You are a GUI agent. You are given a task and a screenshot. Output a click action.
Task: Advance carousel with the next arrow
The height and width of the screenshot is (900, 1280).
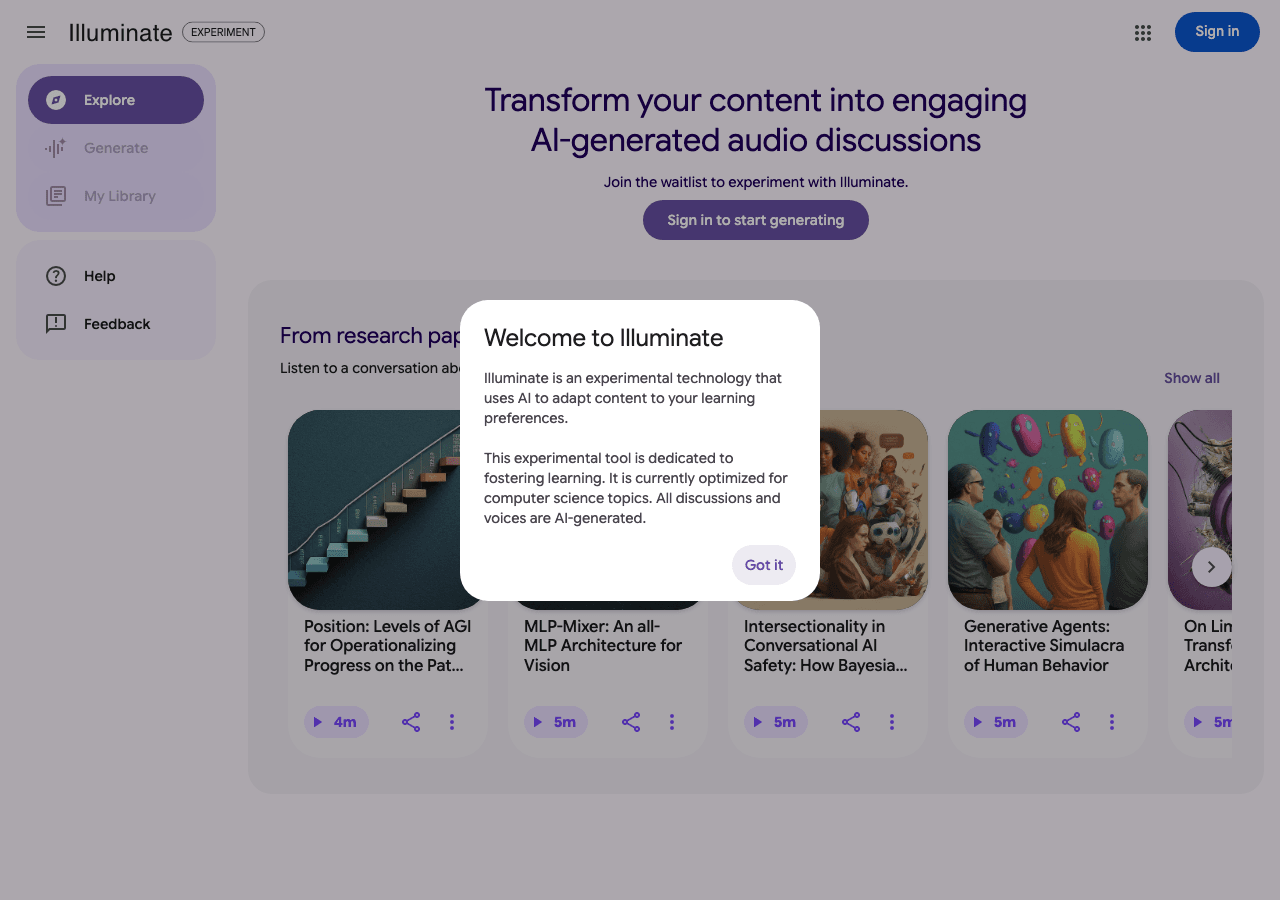click(x=1211, y=567)
